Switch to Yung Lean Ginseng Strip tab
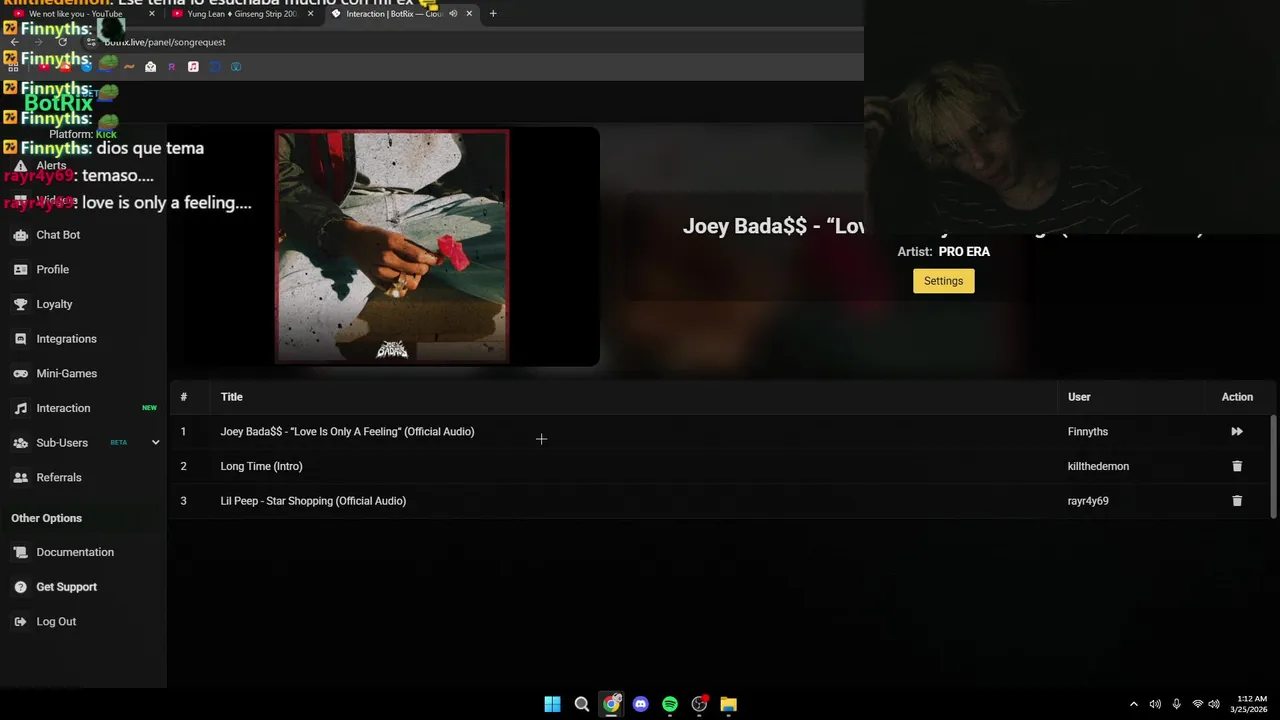Image resolution: width=1280 pixels, height=720 pixels. [240, 14]
